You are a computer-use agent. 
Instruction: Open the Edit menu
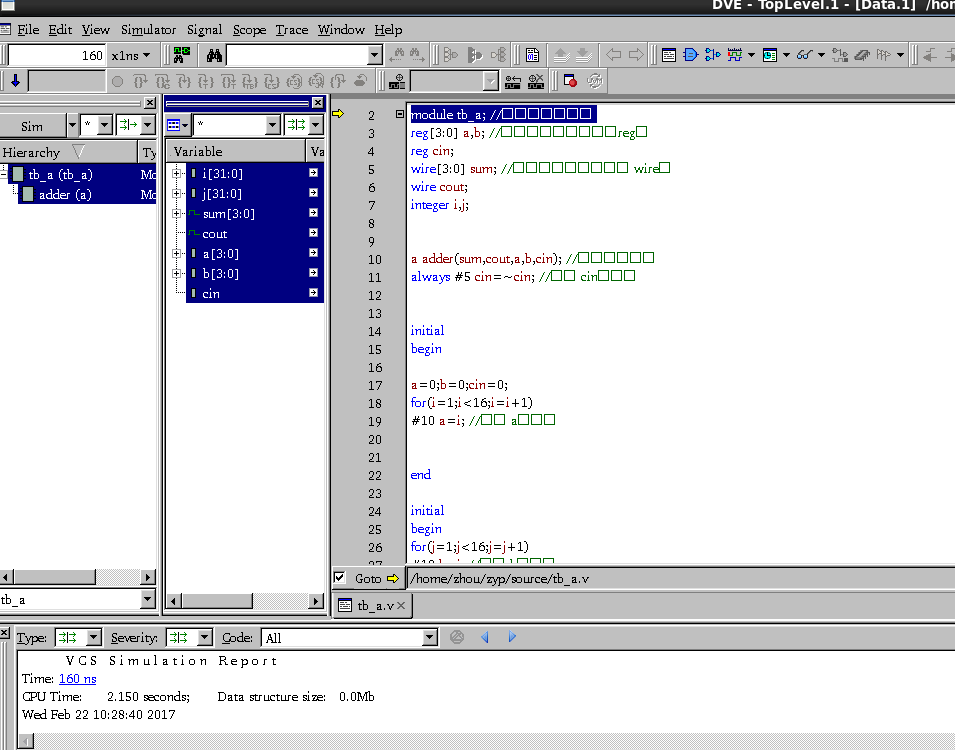click(60, 30)
